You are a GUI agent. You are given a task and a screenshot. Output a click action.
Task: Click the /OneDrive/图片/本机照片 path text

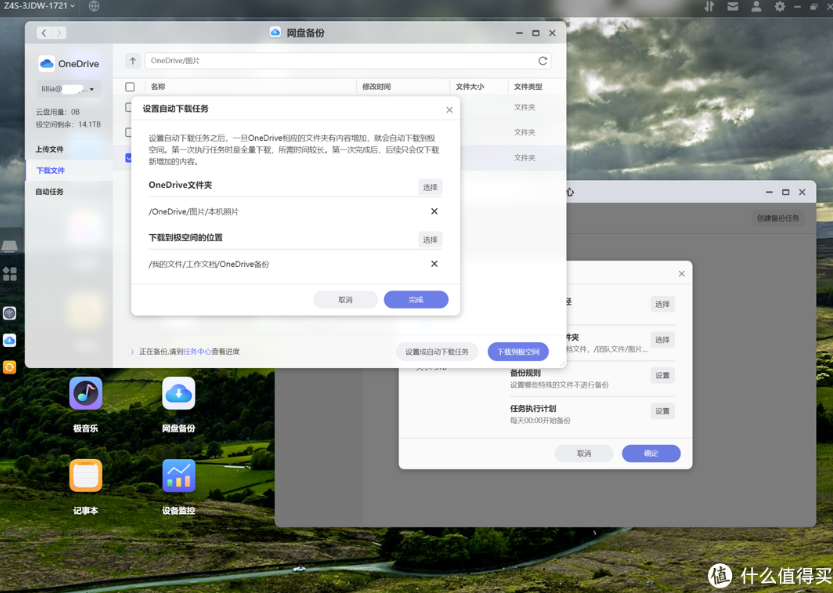[193, 211]
